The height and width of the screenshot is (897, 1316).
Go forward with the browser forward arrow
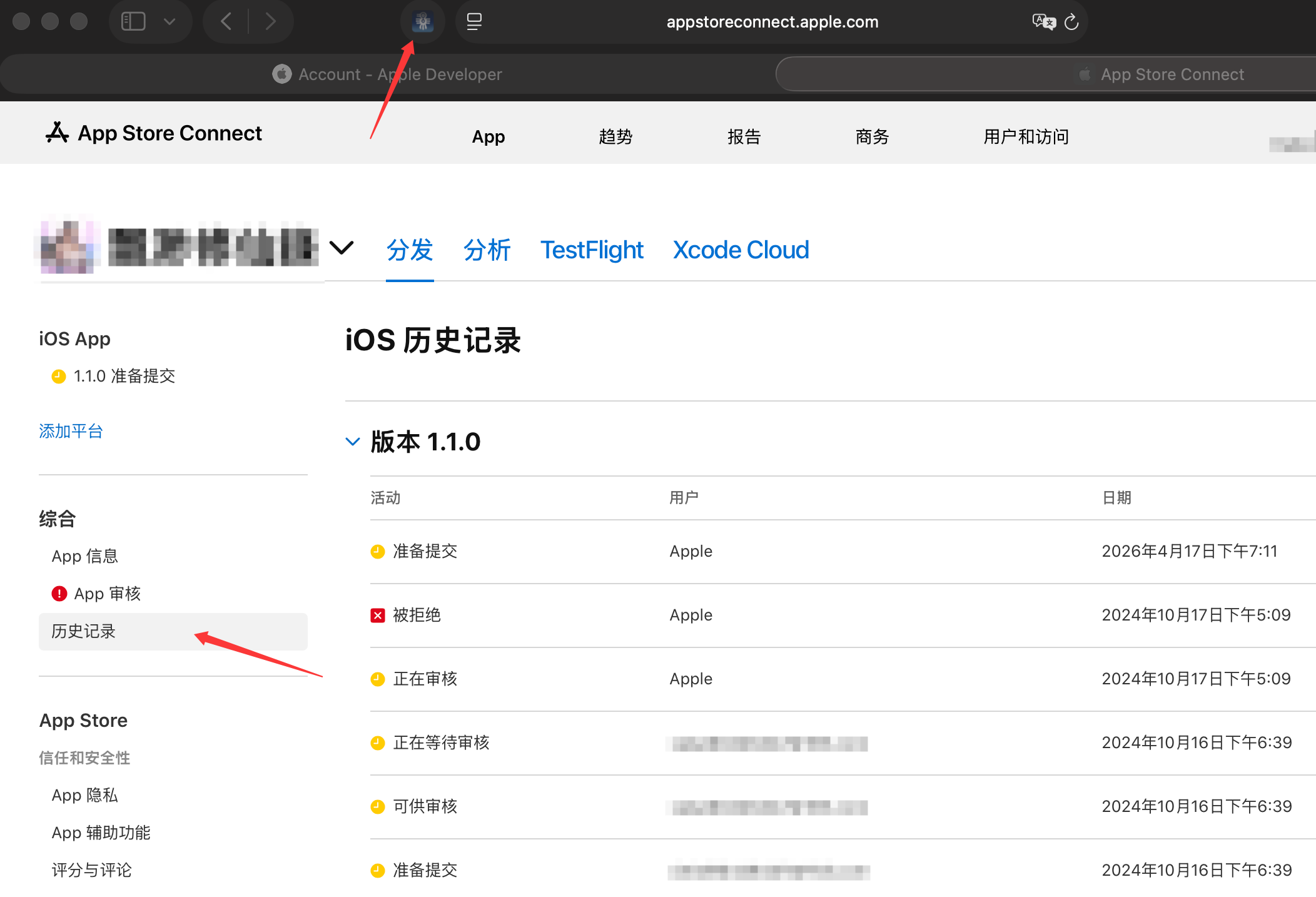pyautogui.click(x=271, y=22)
